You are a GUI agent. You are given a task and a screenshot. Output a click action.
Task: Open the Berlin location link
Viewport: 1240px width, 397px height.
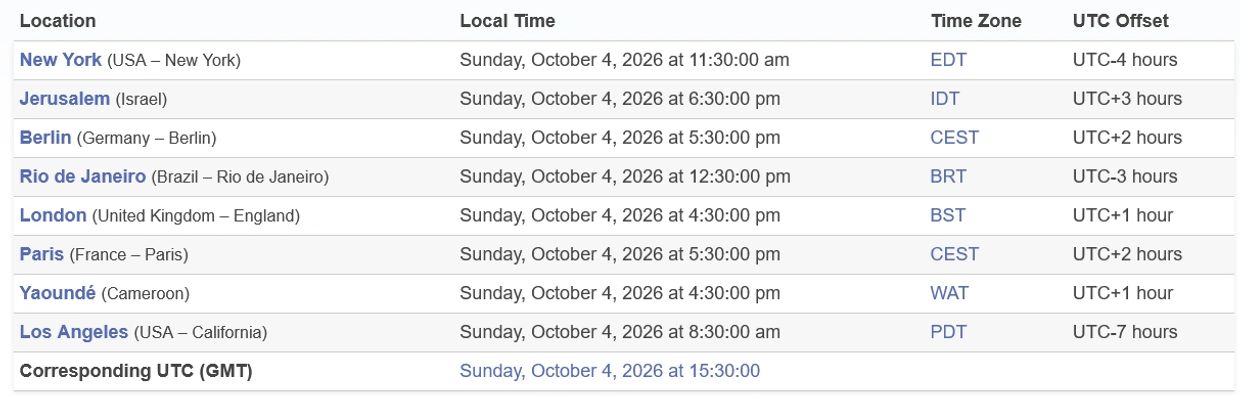pos(45,138)
